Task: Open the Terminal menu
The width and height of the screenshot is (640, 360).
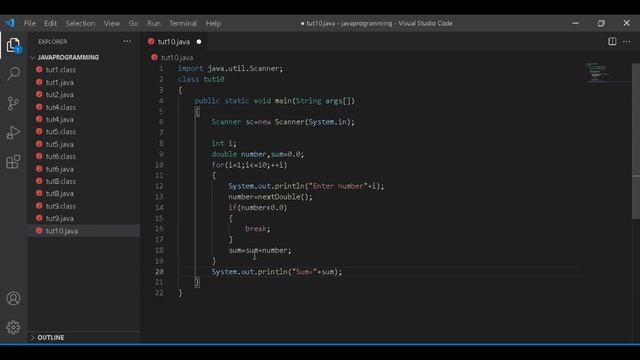Action: 183,23
